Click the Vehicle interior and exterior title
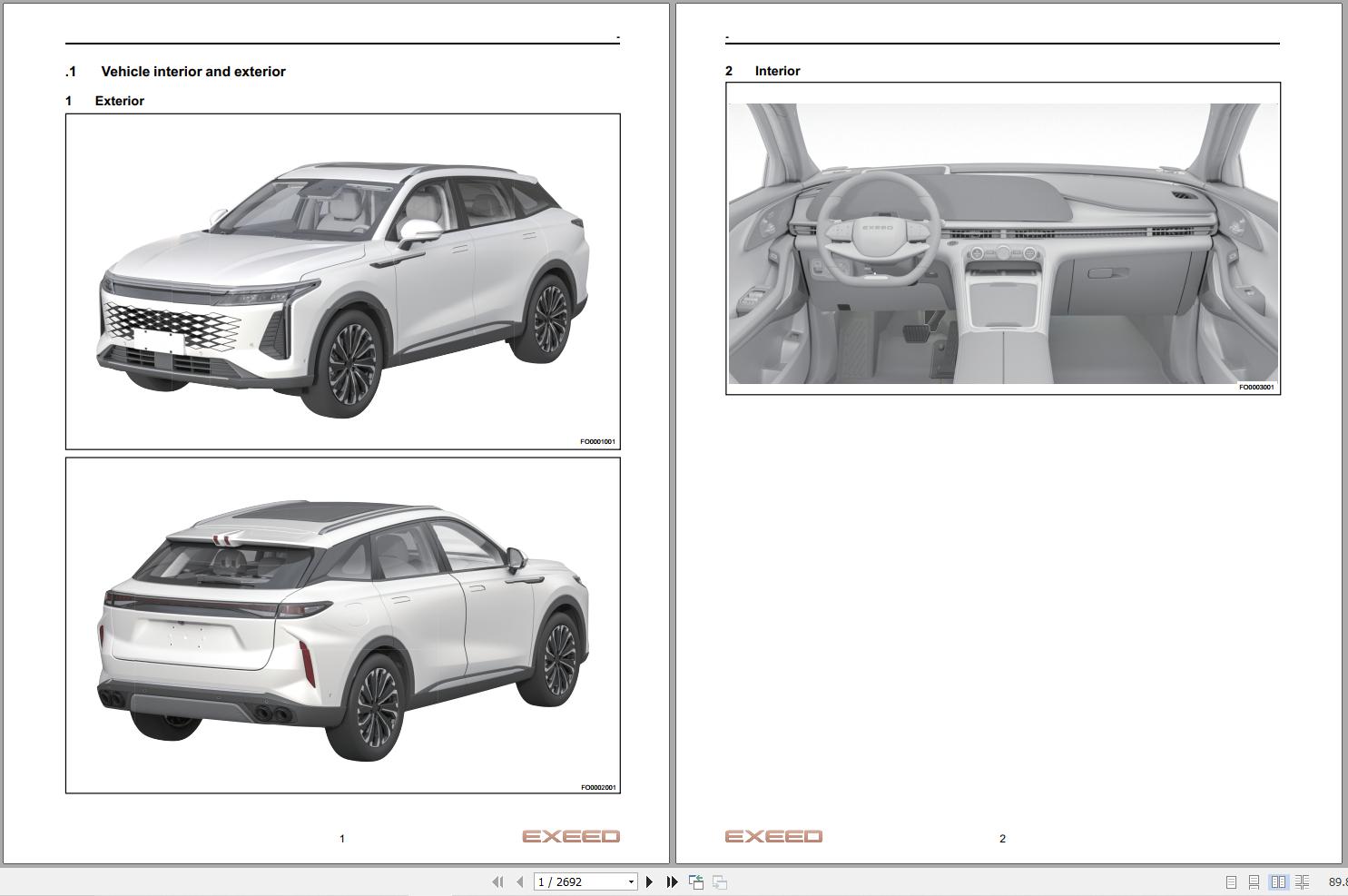The height and width of the screenshot is (896, 1348). tap(194, 71)
